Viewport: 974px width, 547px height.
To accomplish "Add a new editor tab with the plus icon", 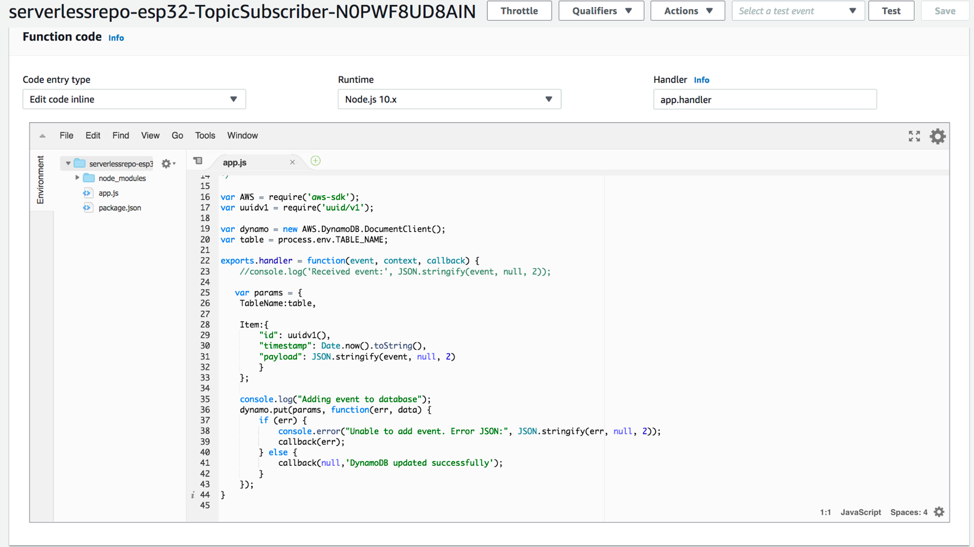I will (x=316, y=161).
